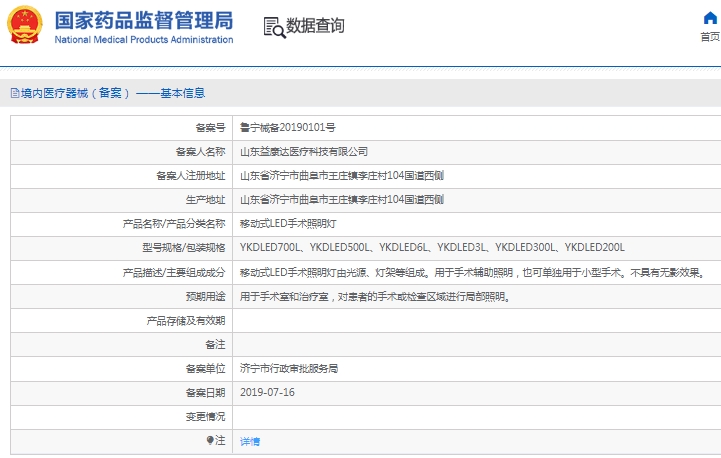Open the home page icon 首页
This screenshot has width=721, height=458.
[710, 27]
